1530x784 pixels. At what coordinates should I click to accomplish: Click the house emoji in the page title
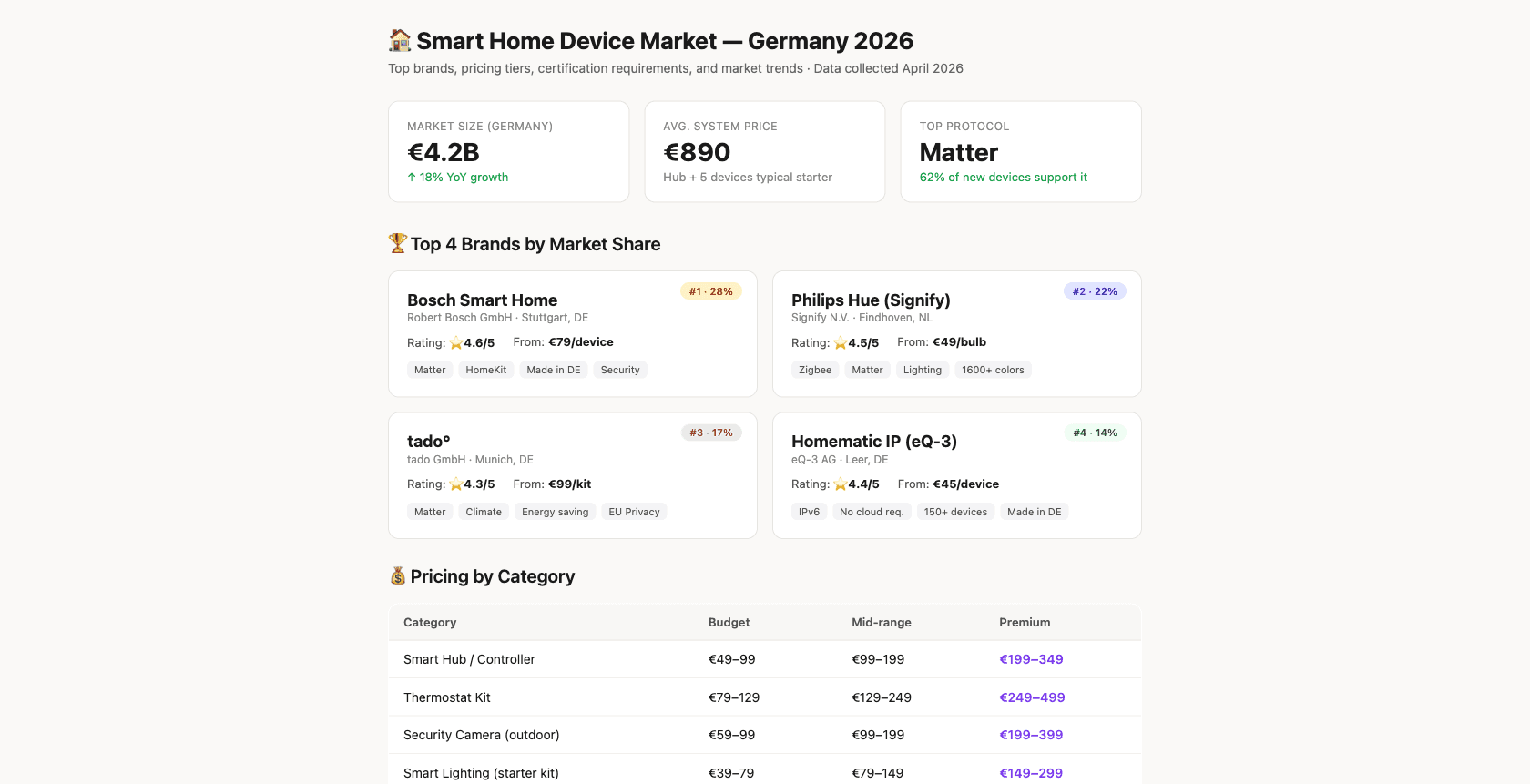[400, 41]
